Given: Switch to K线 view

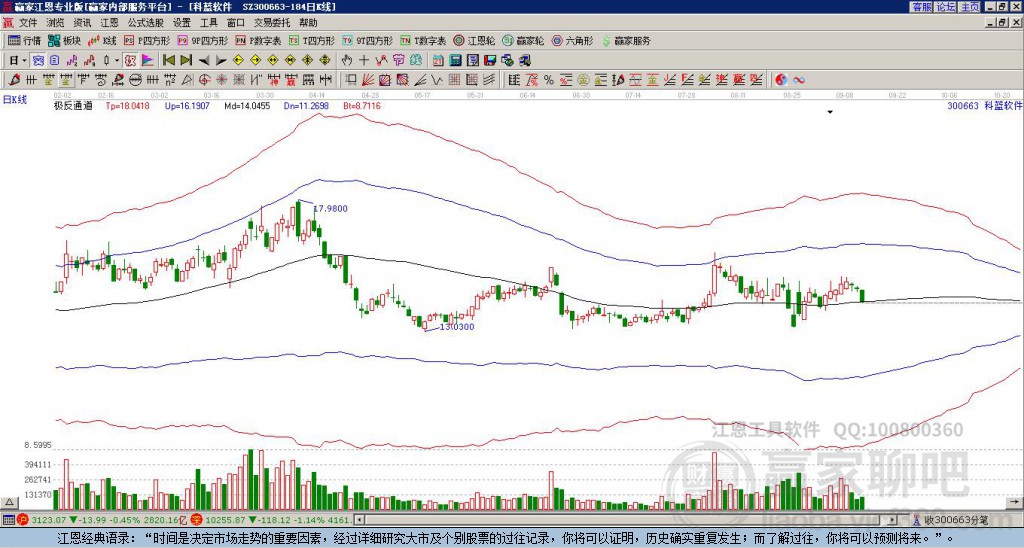Looking at the screenshot, I should coord(102,40).
